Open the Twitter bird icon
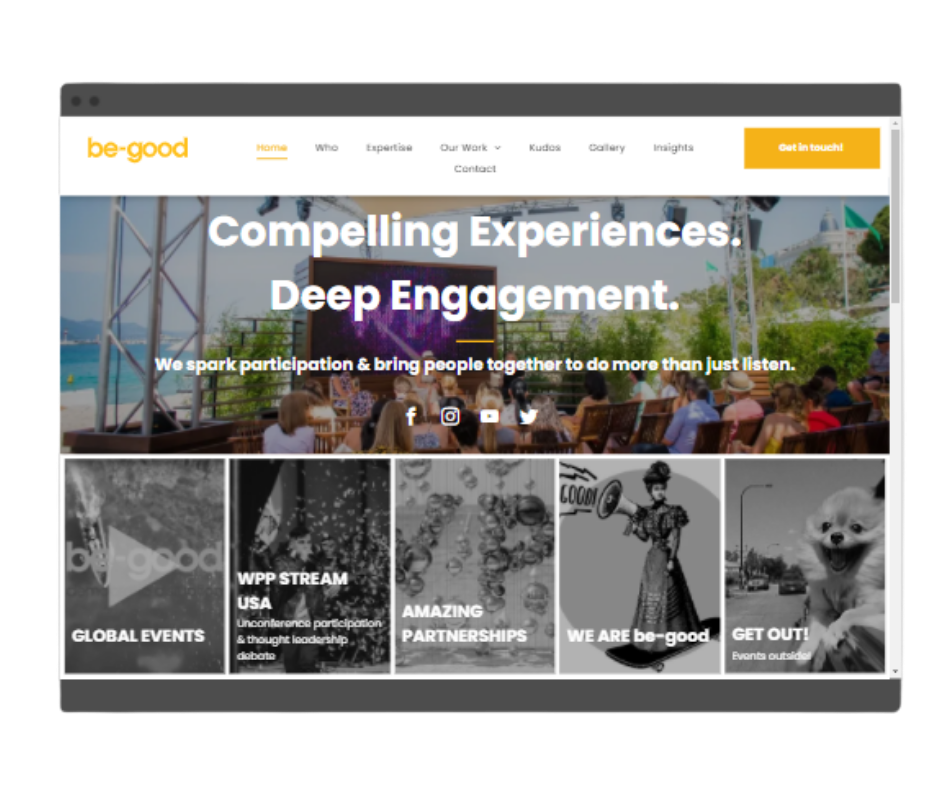The height and width of the screenshot is (788, 940). coord(528,416)
